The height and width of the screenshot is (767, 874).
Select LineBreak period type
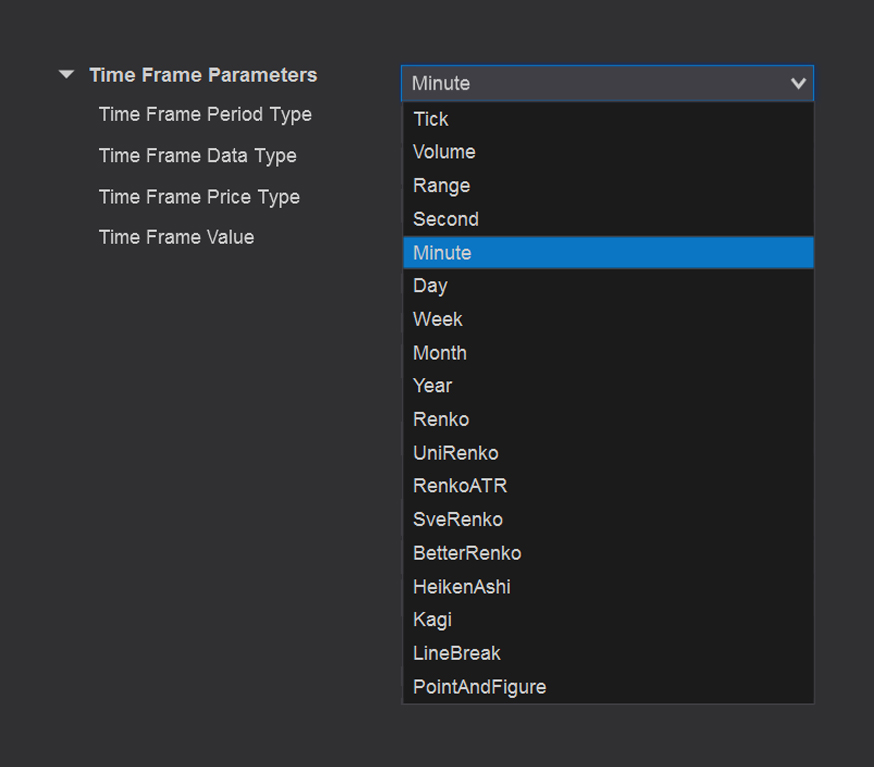point(457,653)
